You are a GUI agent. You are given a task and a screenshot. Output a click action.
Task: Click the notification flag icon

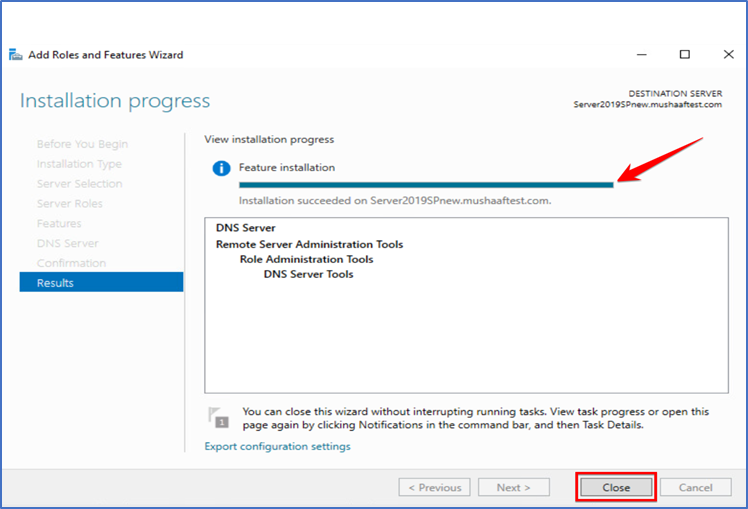pos(218,418)
